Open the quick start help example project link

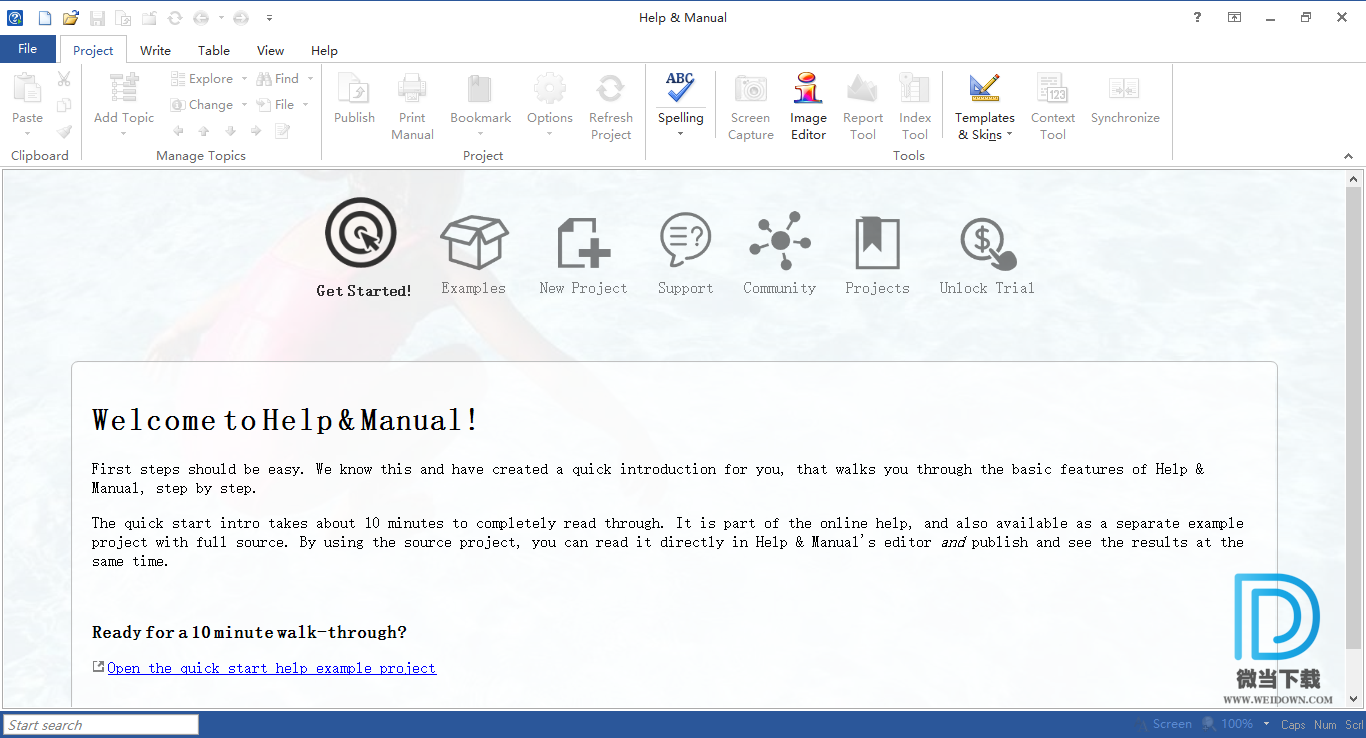pyautogui.click(x=271, y=668)
